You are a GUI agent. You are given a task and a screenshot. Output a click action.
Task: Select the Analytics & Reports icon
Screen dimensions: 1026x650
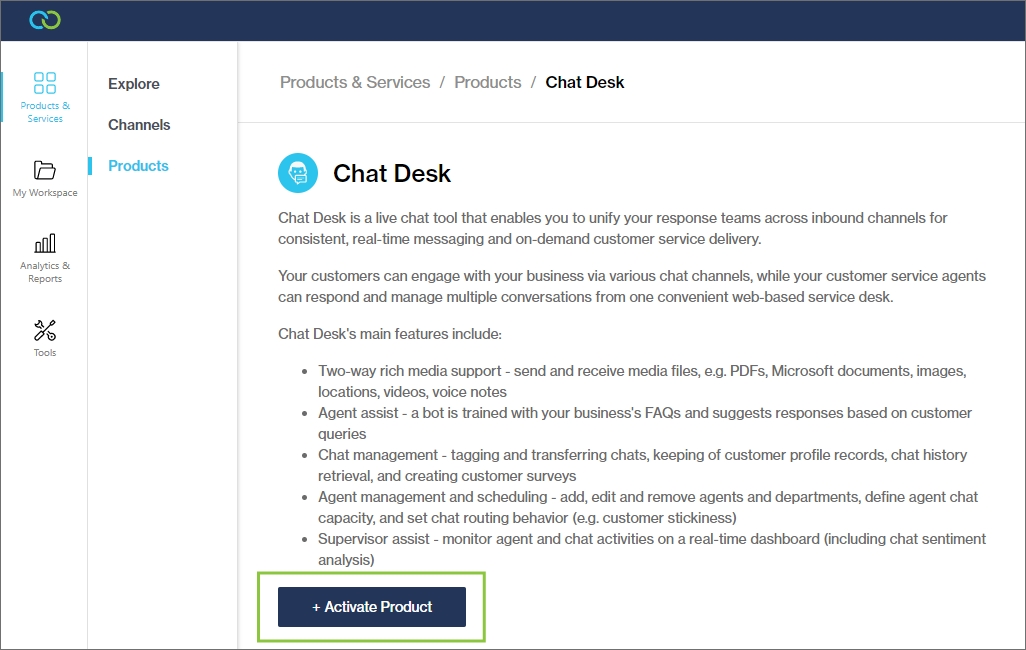pyautogui.click(x=44, y=255)
